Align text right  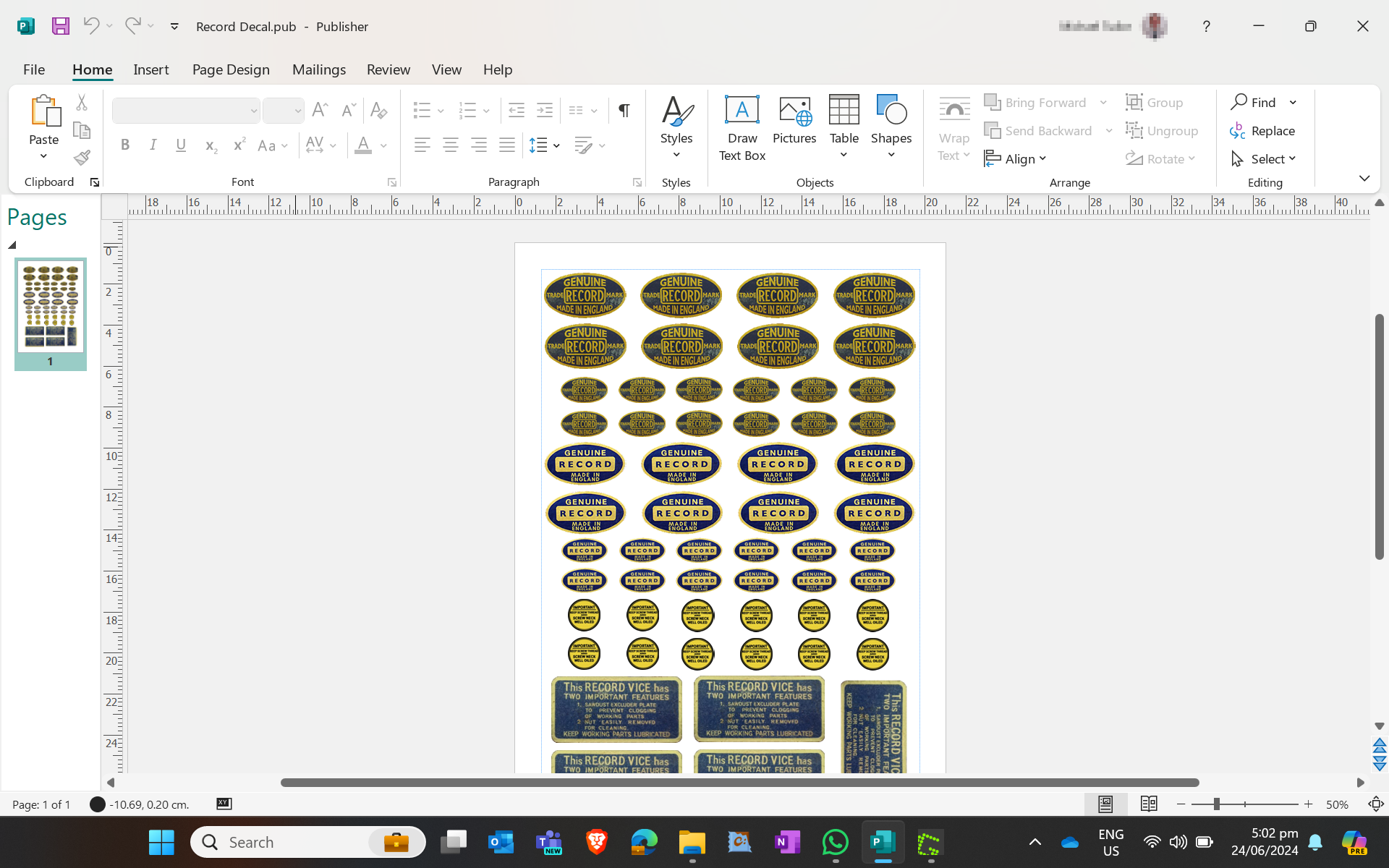[x=479, y=145]
